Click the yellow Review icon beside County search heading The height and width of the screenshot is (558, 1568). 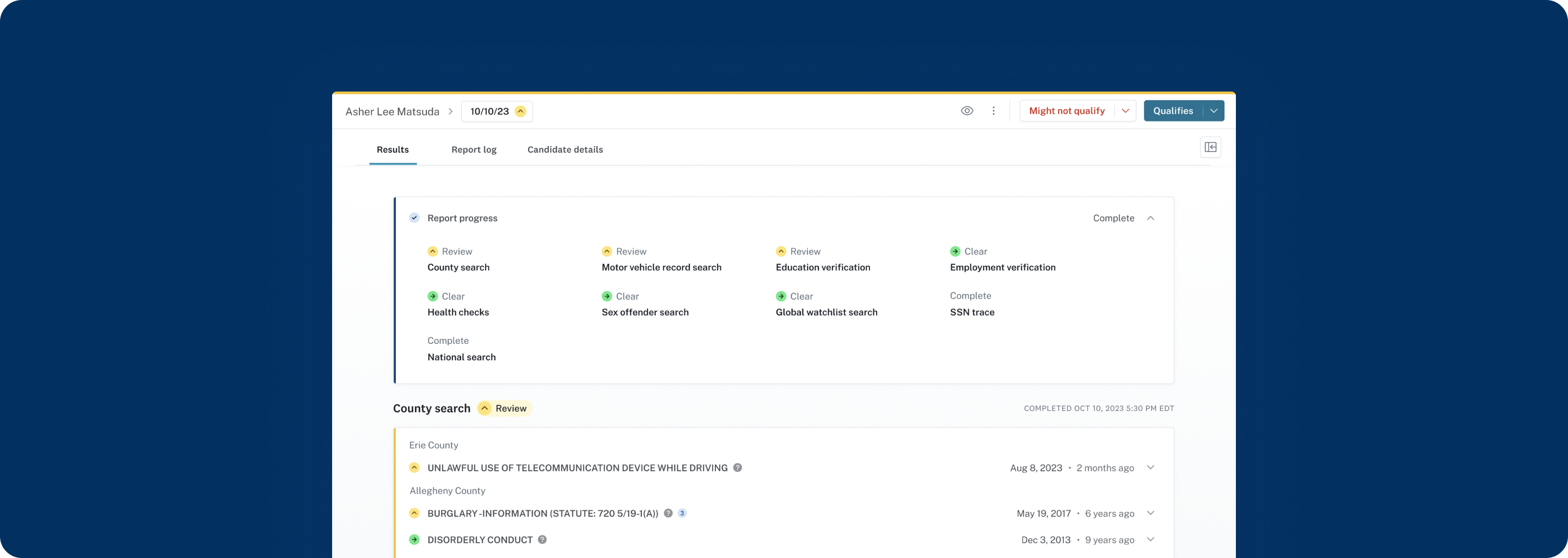click(485, 408)
